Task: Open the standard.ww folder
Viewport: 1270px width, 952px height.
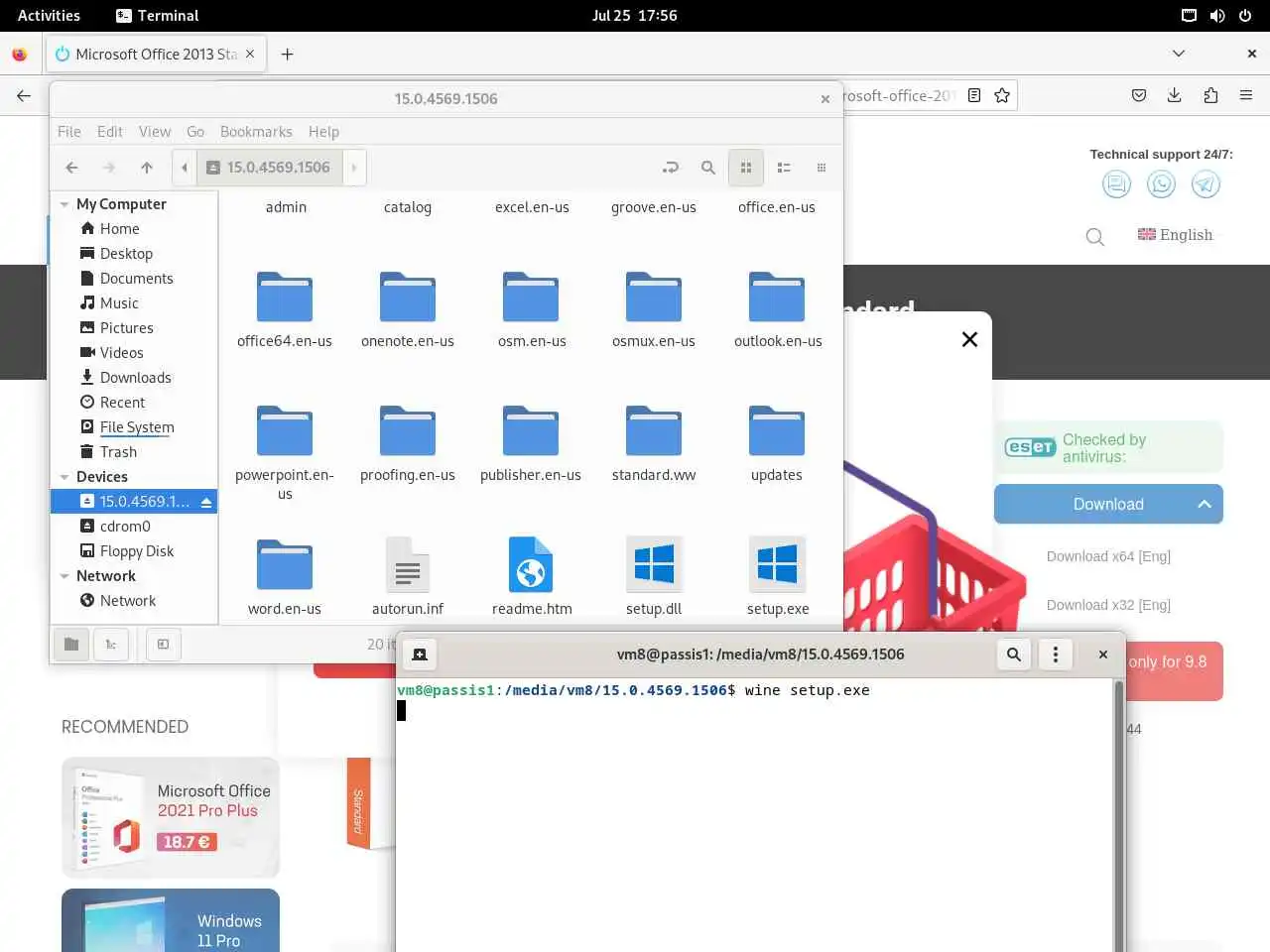Action: tap(654, 443)
